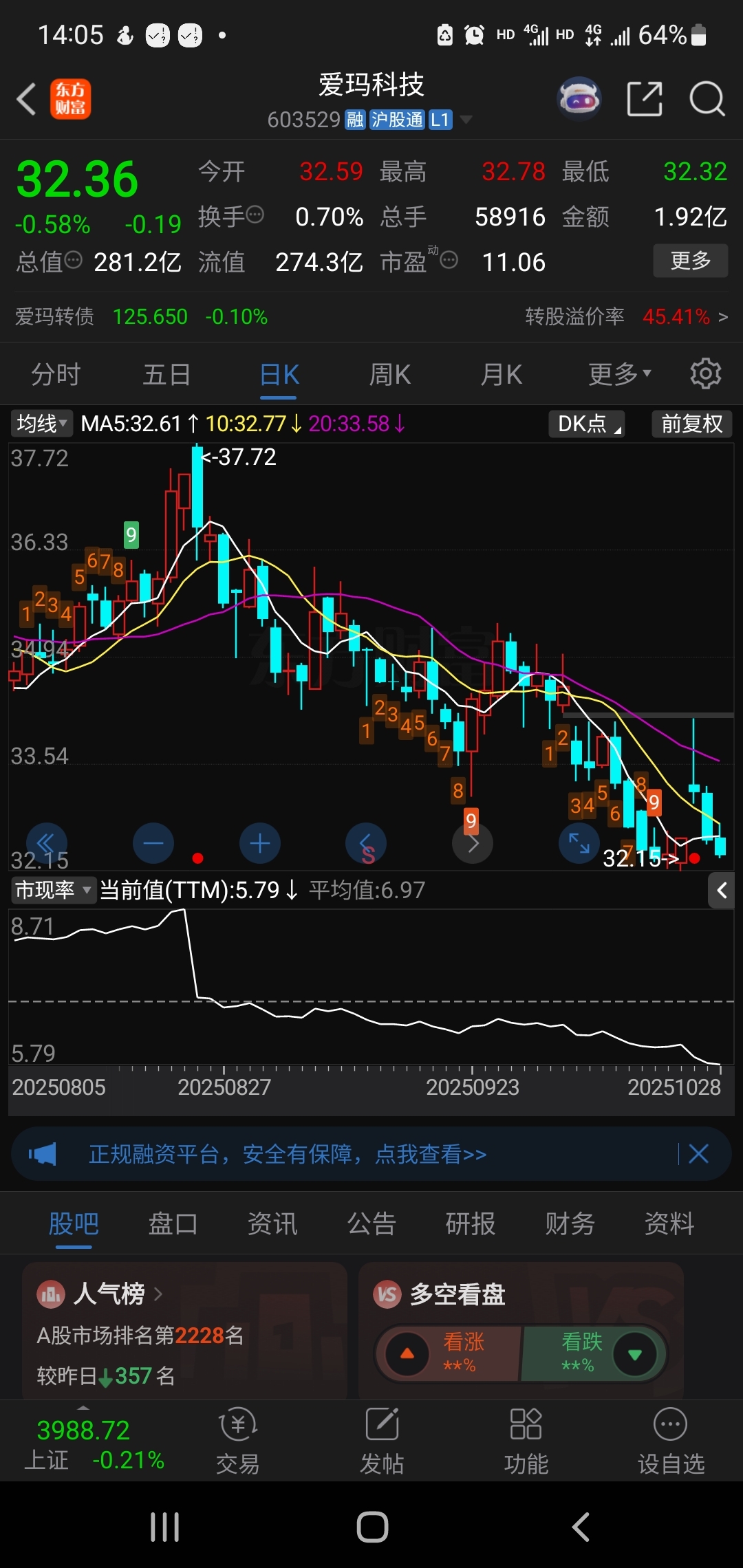The width and height of the screenshot is (743, 1568).
Task: Expand stock code dropdown arrow
Action: [466, 120]
